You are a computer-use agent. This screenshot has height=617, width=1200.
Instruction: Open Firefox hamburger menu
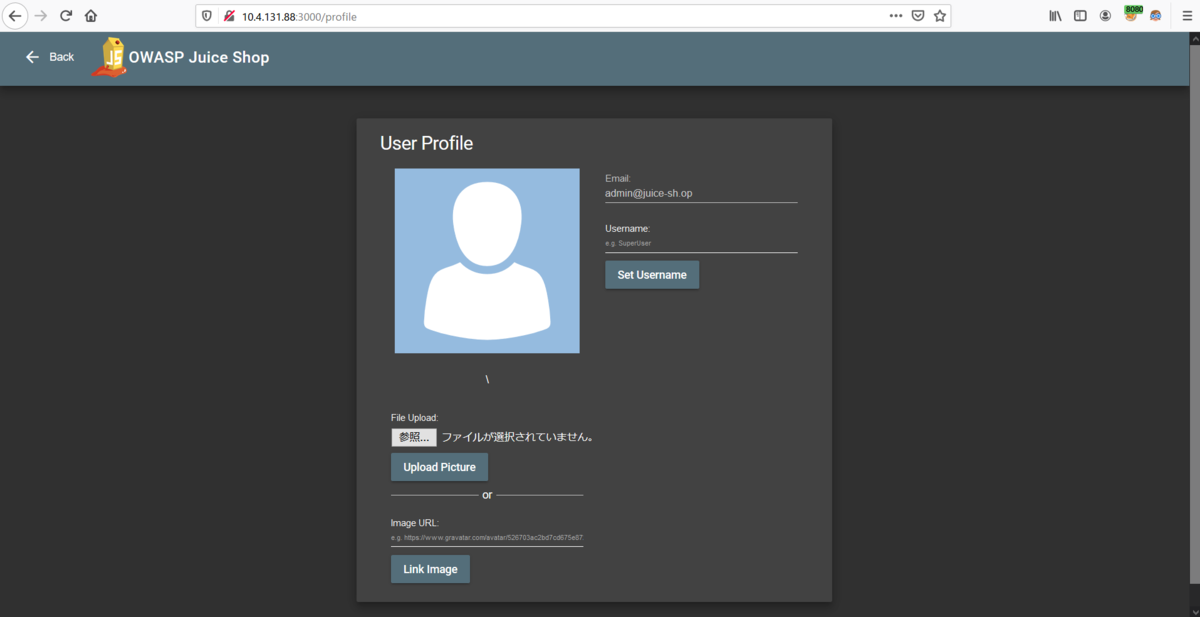pyautogui.click(x=1186, y=16)
